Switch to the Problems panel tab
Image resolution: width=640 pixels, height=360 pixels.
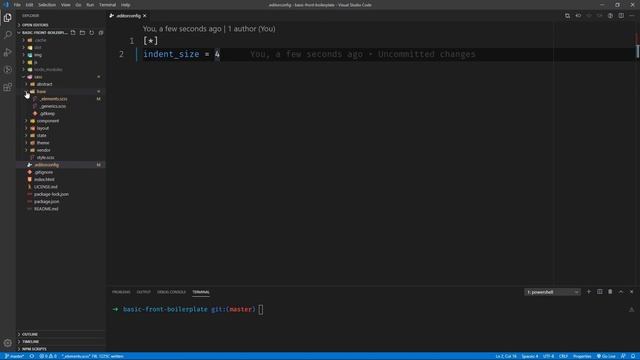coord(121,292)
